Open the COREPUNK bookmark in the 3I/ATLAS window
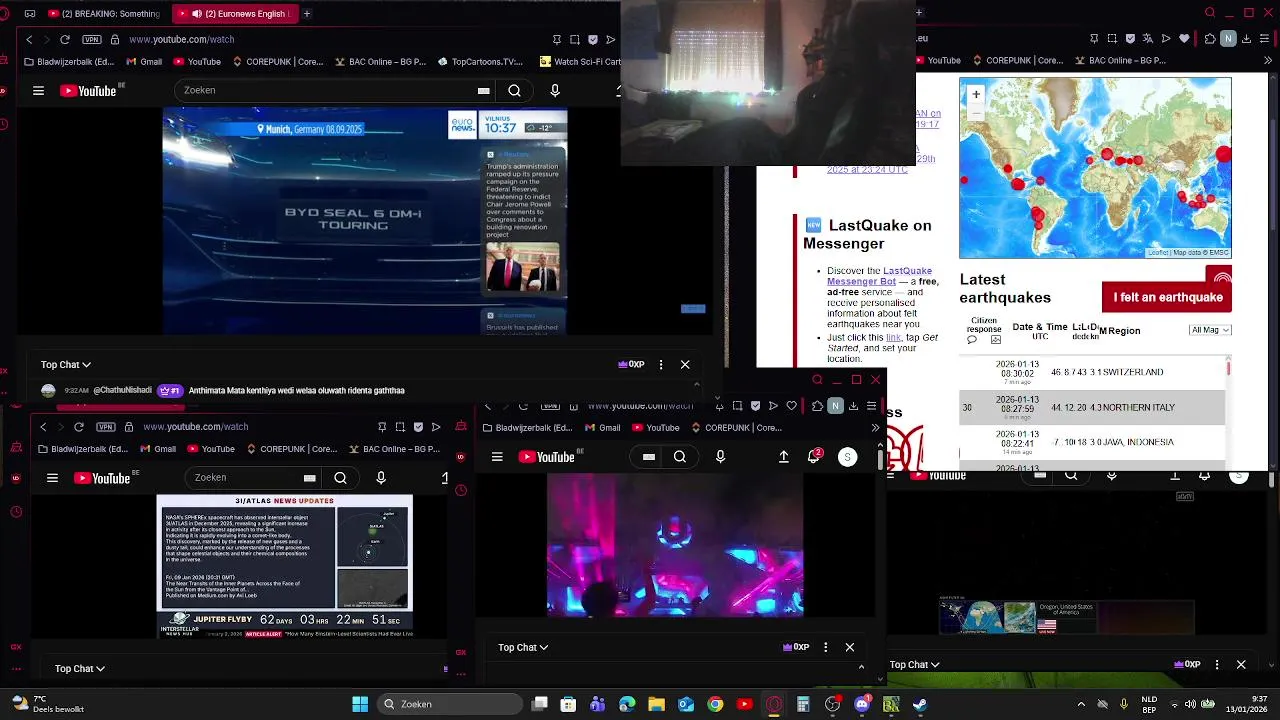Viewport: 1280px width, 720px height. coord(292,449)
